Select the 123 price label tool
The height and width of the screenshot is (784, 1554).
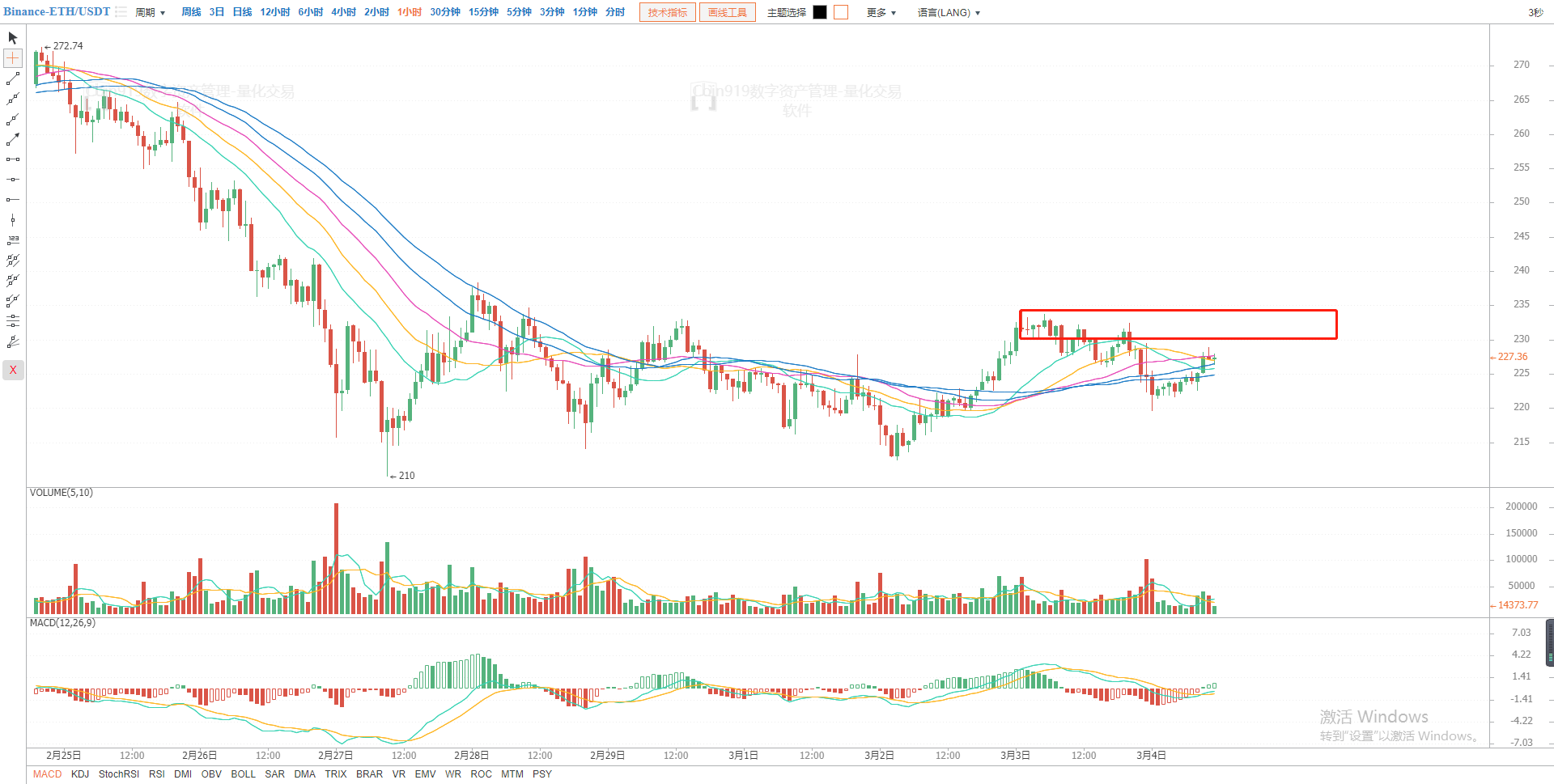[13, 240]
